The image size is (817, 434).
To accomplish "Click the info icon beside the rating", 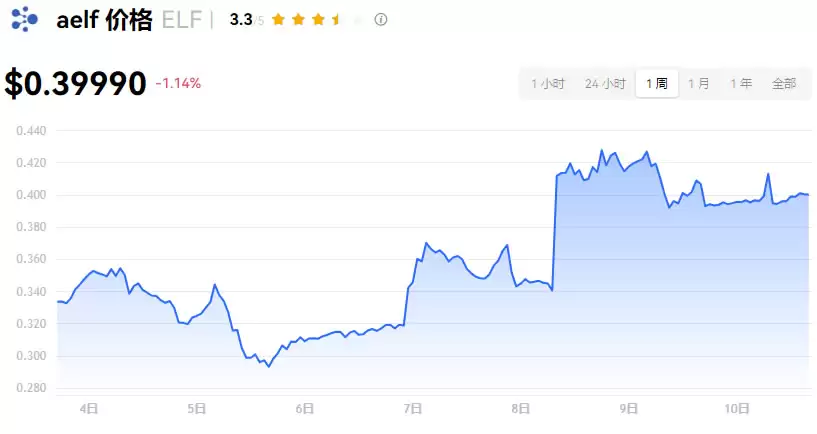I will tap(381, 19).
